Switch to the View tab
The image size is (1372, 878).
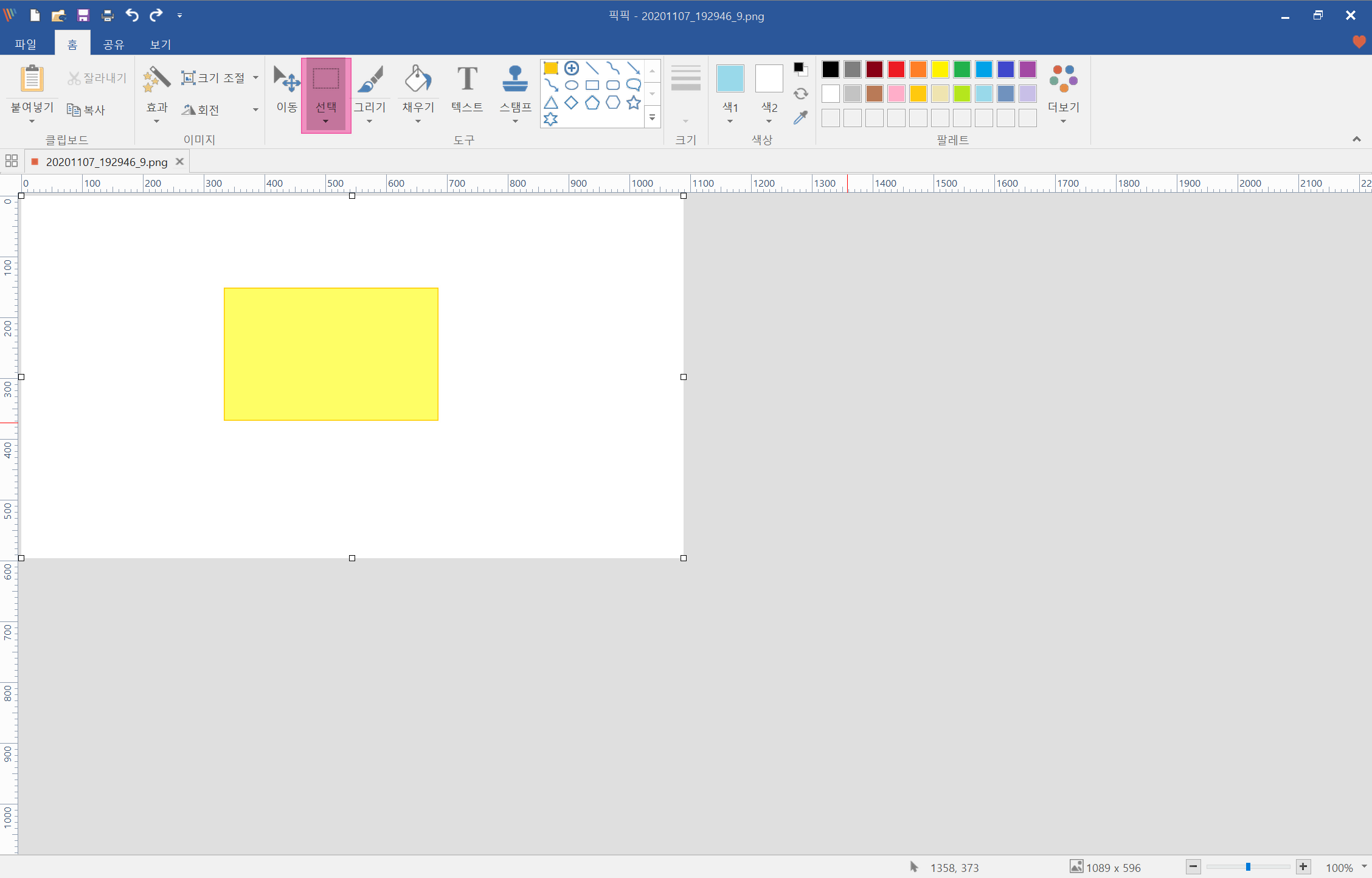[161, 44]
